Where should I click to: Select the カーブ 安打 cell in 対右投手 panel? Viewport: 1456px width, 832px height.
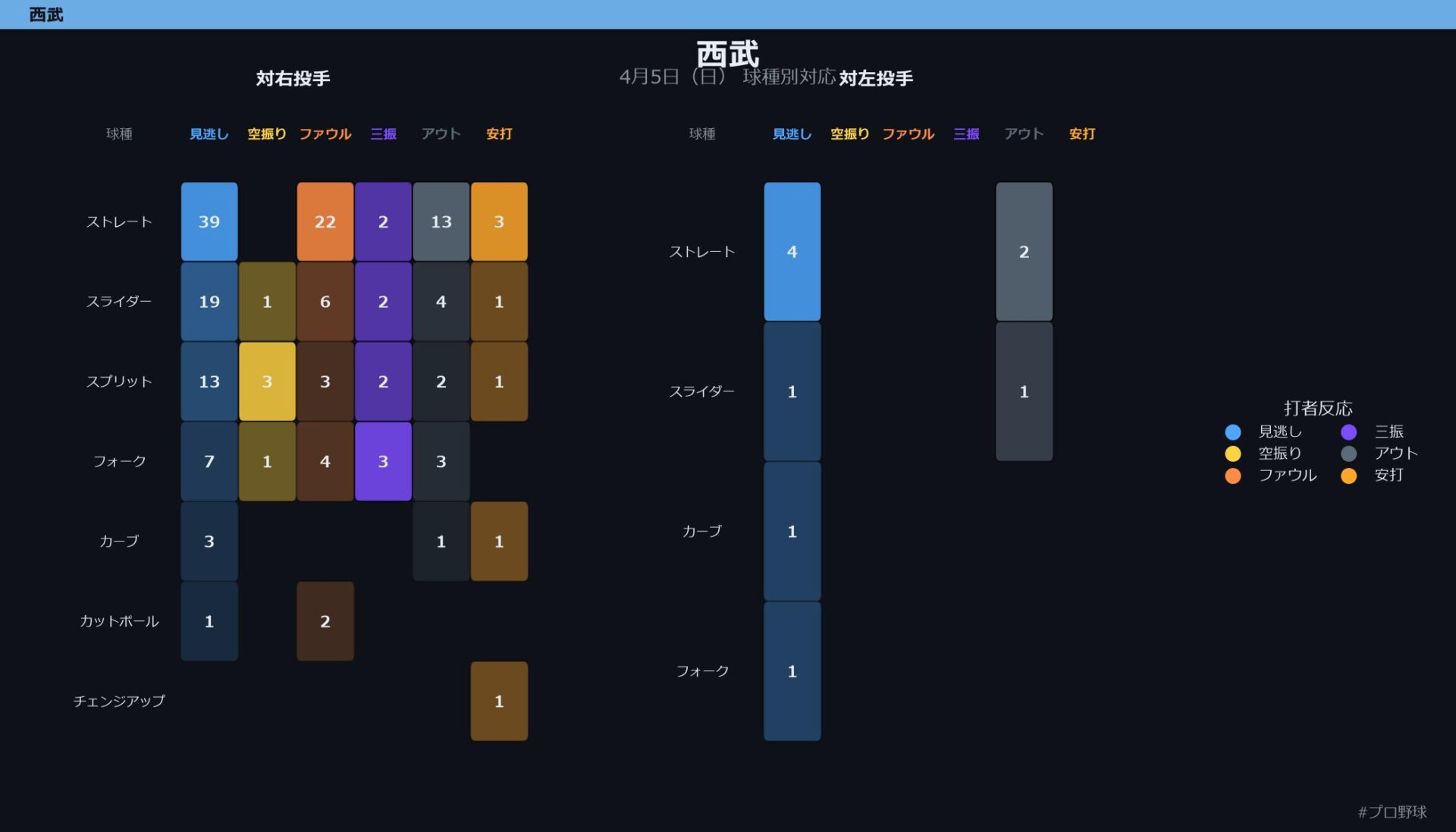tap(499, 542)
